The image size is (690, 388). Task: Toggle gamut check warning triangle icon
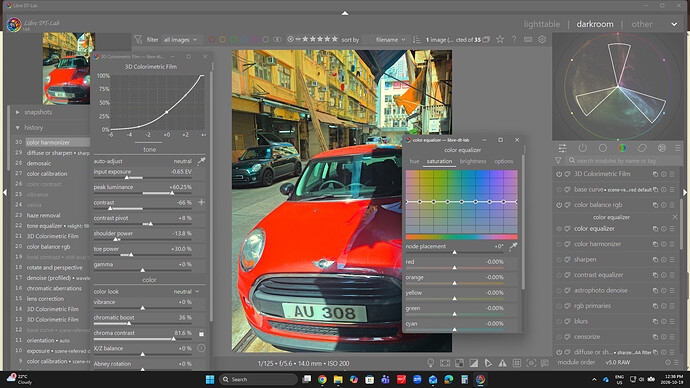503,363
